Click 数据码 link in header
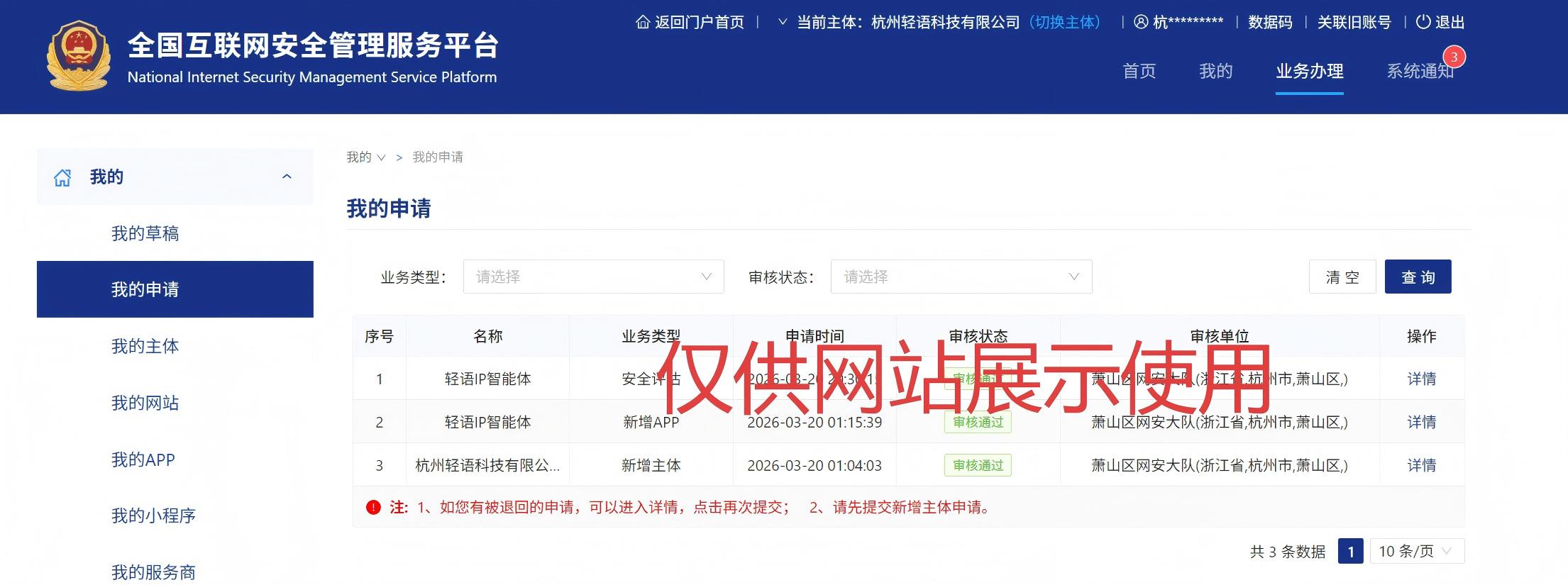Screen dimensions: 1568x585 (1270, 22)
